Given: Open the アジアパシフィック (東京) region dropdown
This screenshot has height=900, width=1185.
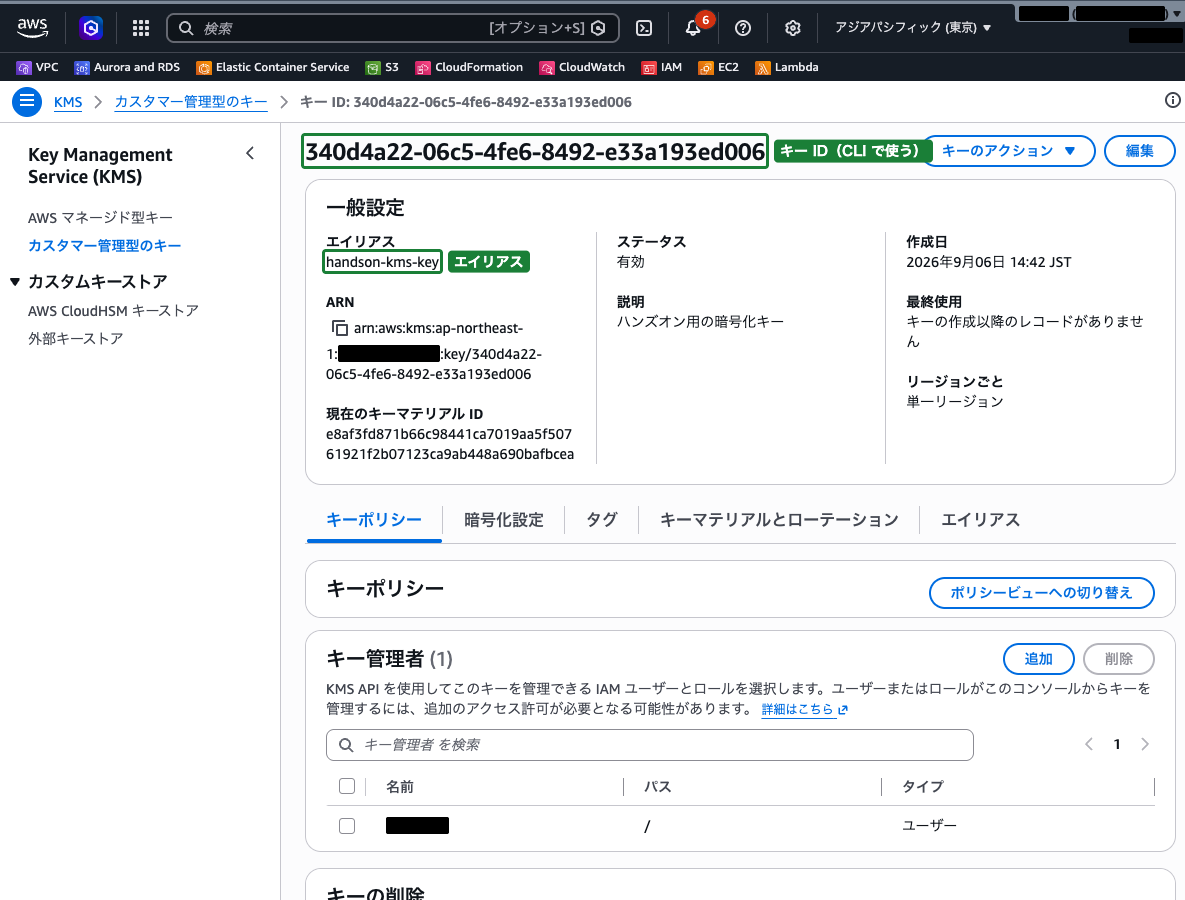Looking at the screenshot, I should [x=913, y=28].
